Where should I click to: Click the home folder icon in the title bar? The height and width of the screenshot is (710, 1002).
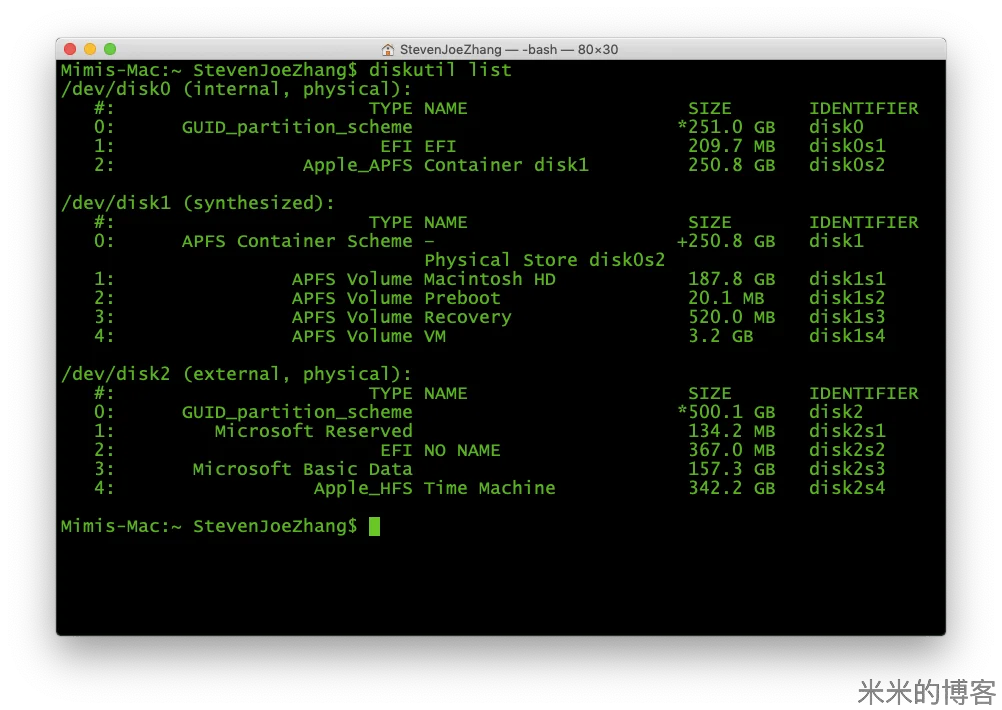[387, 49]
